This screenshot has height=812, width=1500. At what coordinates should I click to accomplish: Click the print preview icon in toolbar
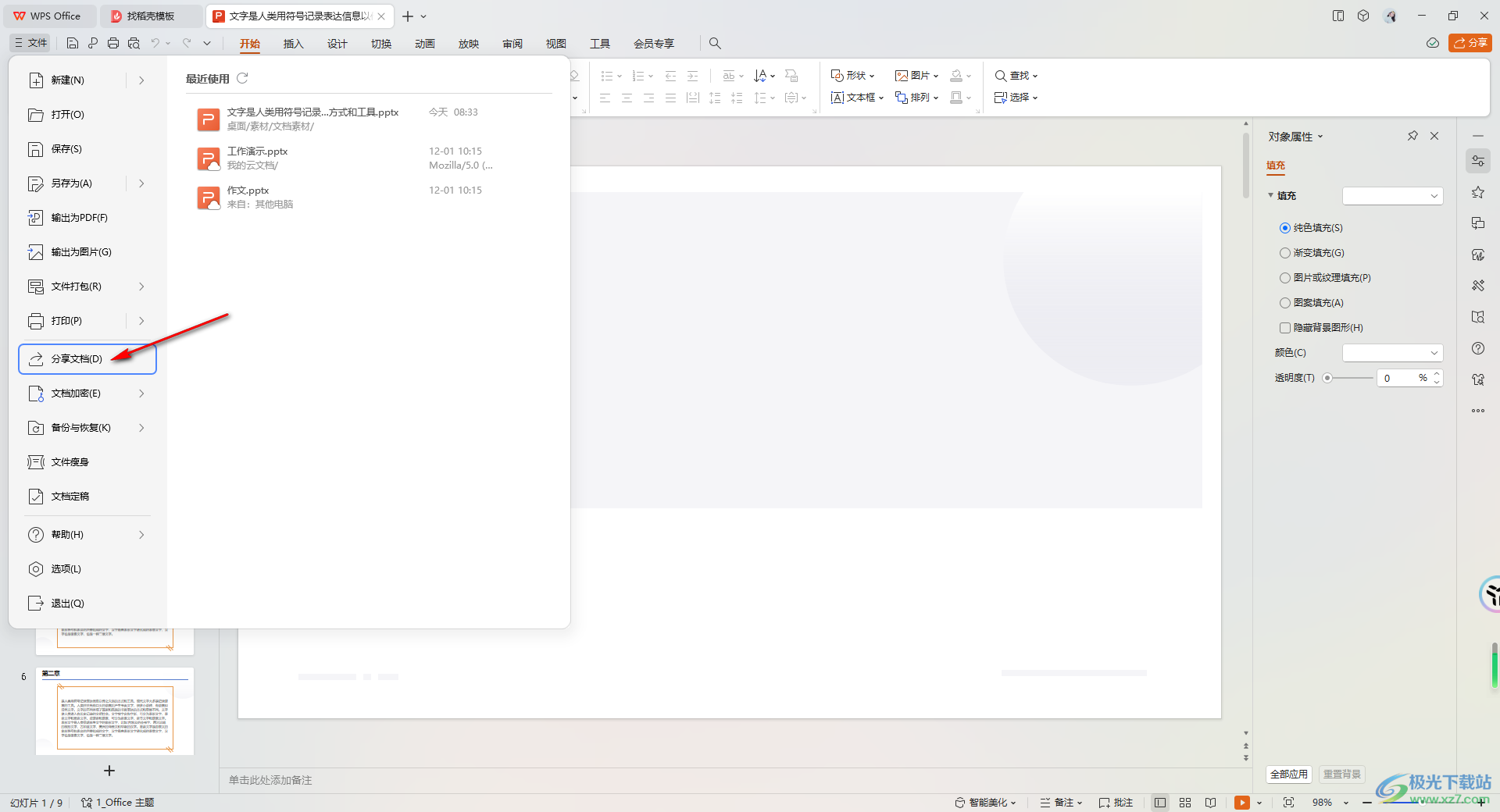pos(134,44)
